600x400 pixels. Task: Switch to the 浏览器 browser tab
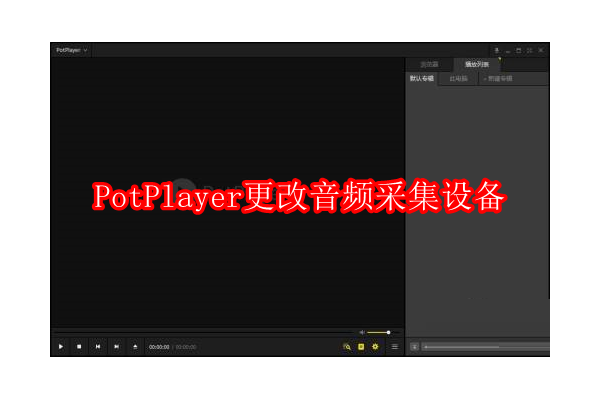[429, 65]
